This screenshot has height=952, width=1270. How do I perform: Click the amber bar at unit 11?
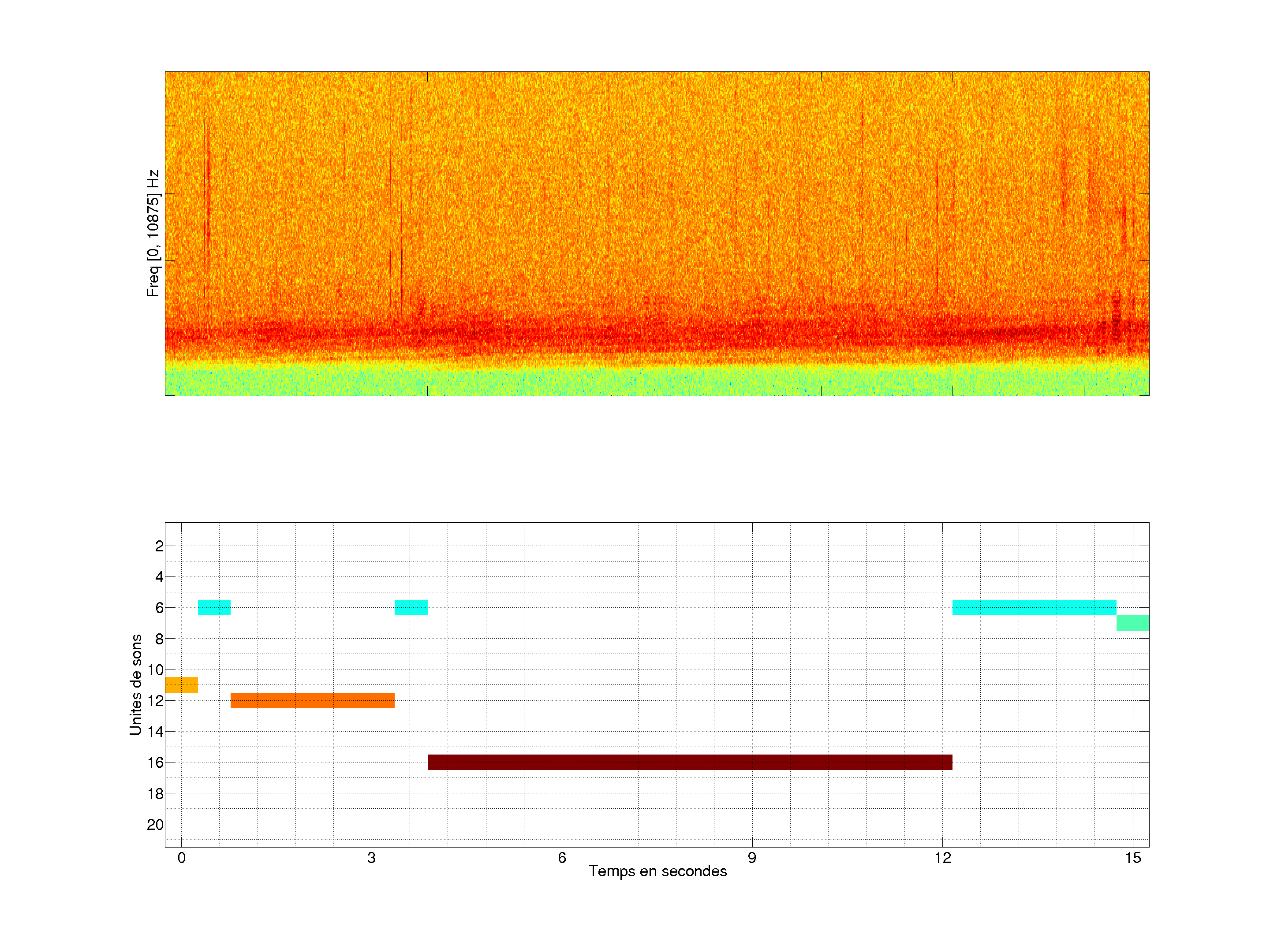click(x=181, y=684)
